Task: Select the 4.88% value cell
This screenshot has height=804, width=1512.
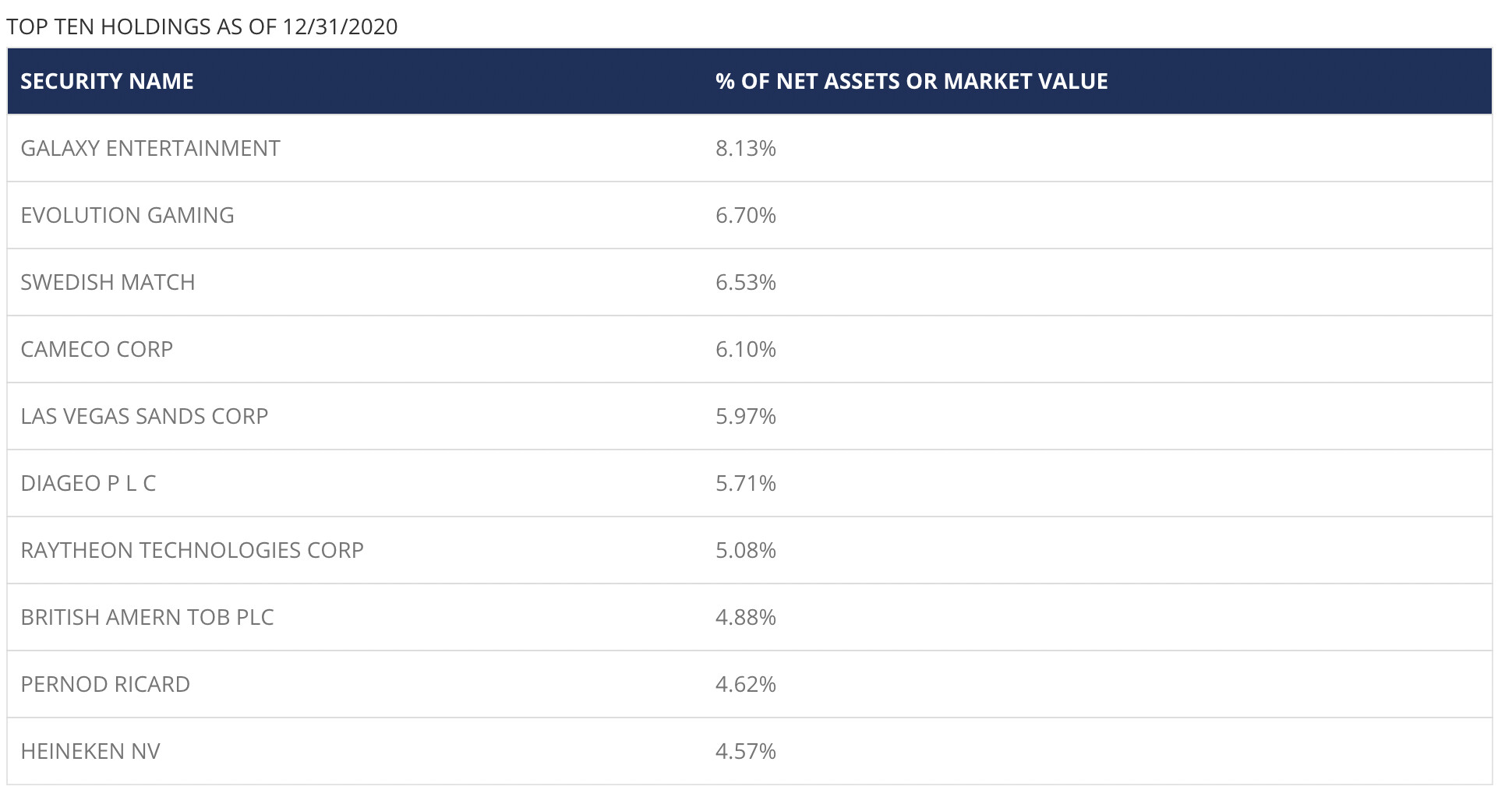Action: click(745, 618)
